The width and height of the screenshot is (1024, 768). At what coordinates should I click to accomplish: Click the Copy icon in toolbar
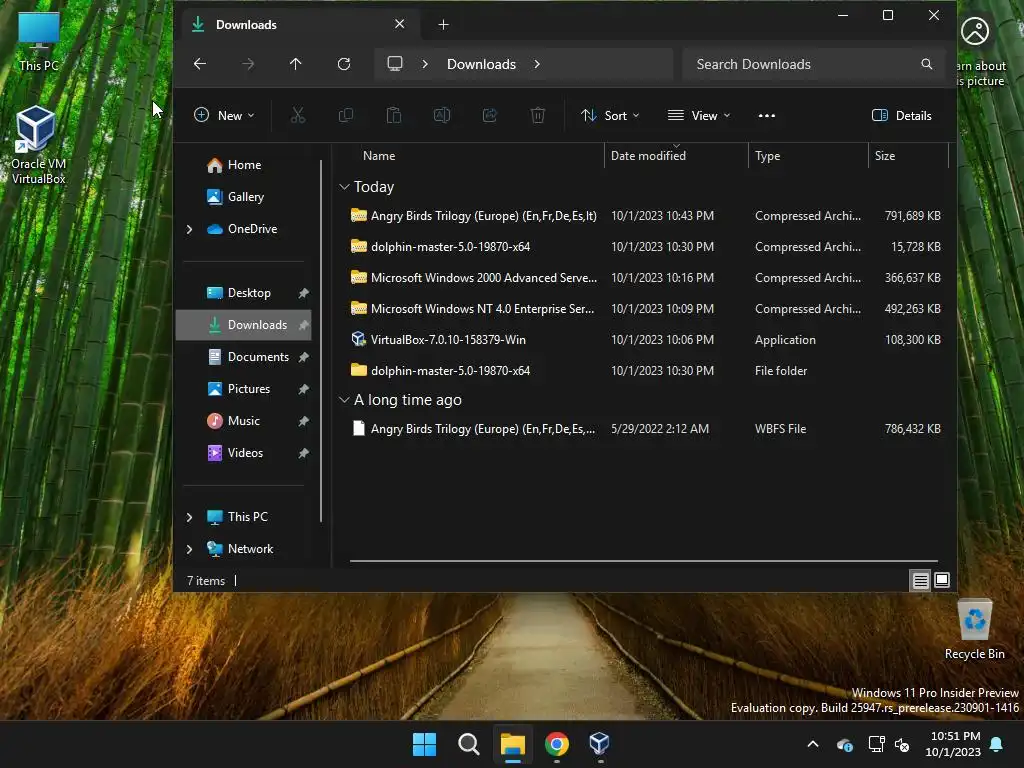(346, 116)
